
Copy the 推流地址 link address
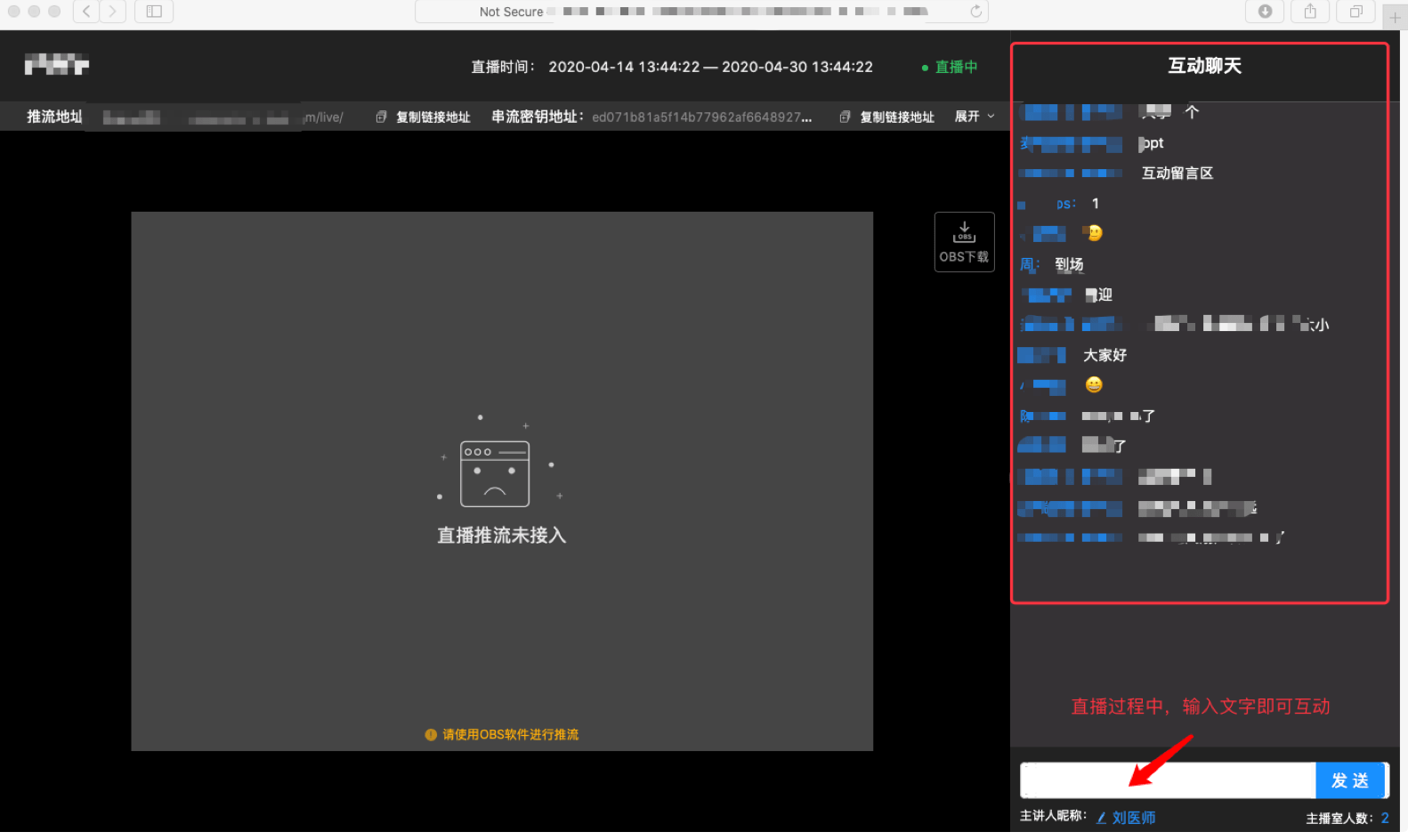pos(424,117)
